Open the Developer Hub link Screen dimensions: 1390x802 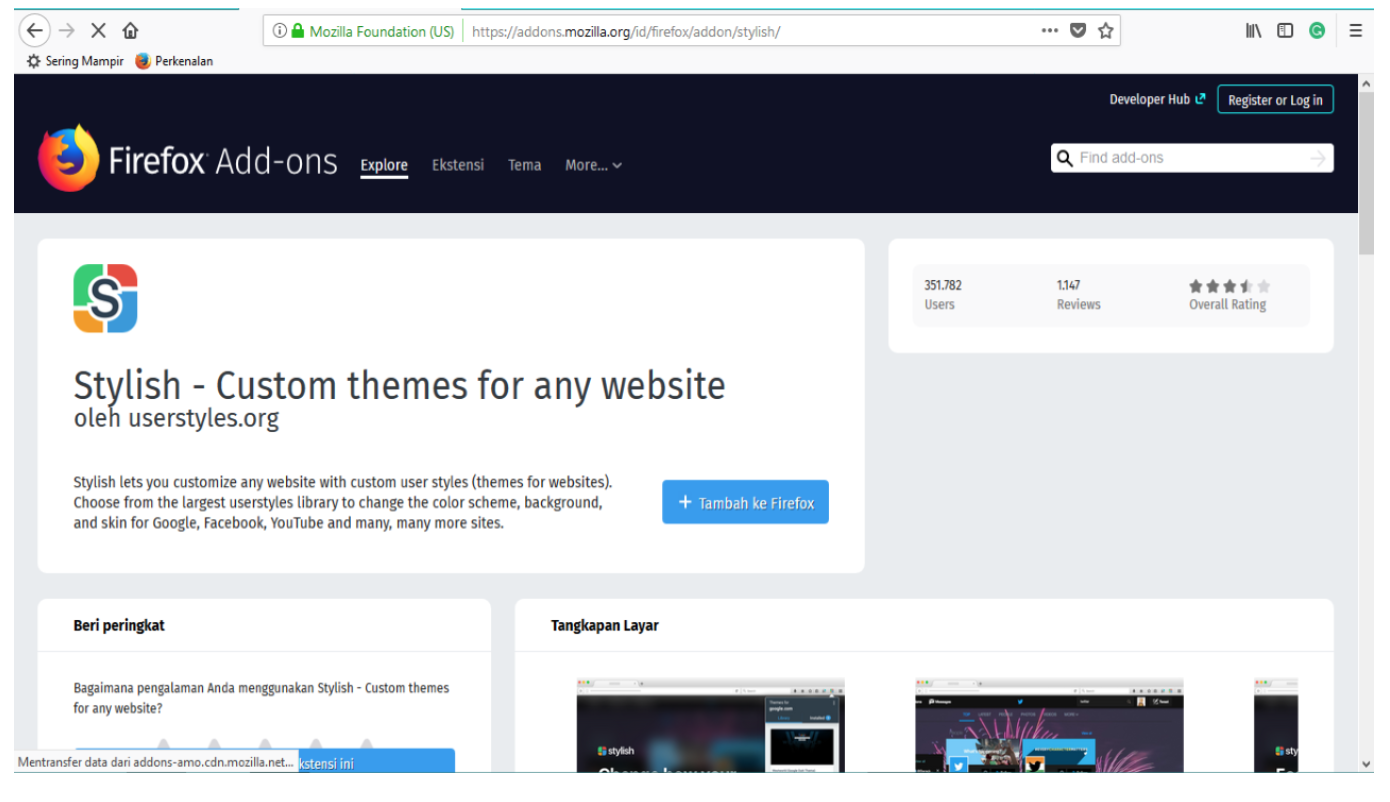pos(1157,99)
